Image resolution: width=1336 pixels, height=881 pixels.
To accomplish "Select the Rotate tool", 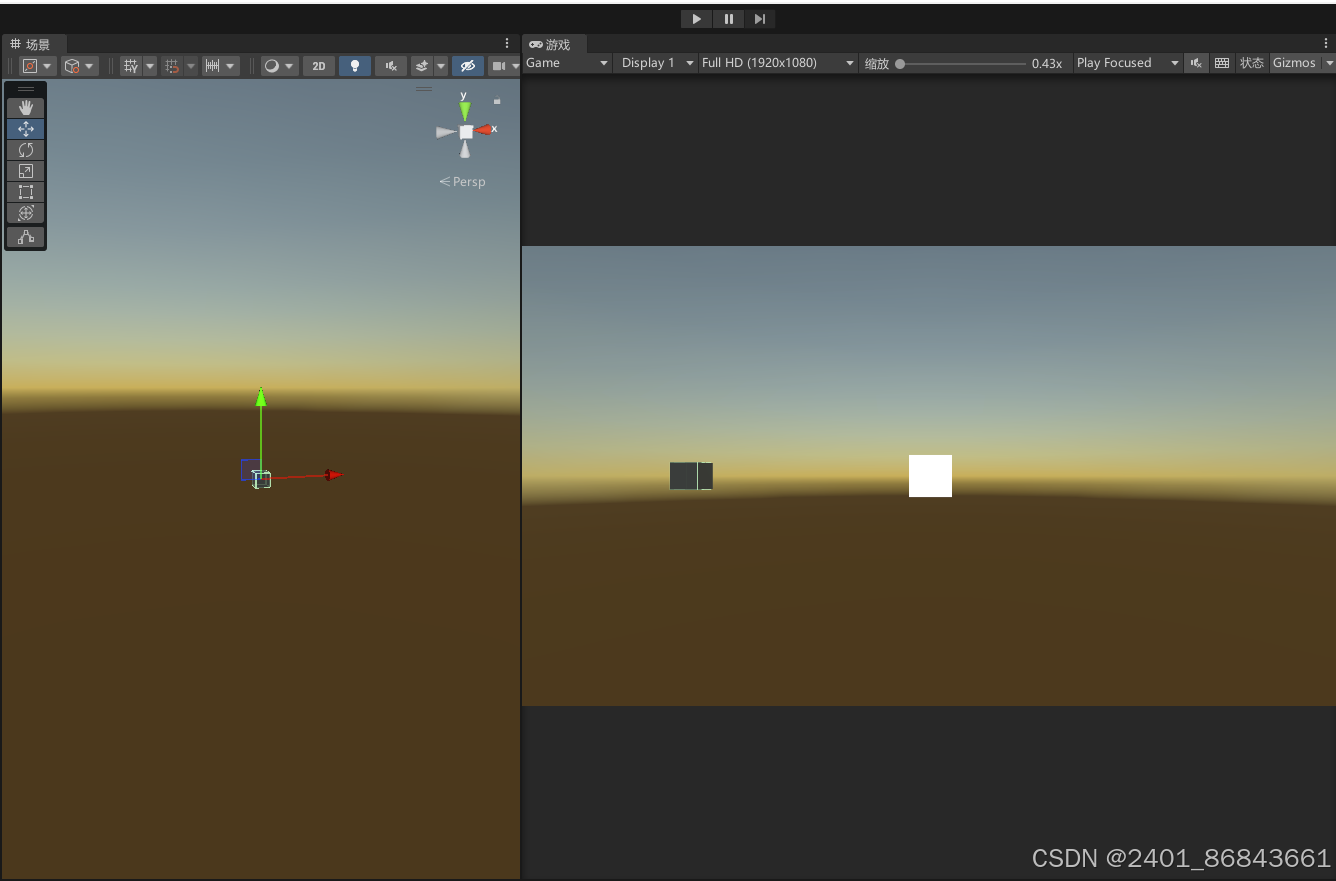I will tap(25, 149).
